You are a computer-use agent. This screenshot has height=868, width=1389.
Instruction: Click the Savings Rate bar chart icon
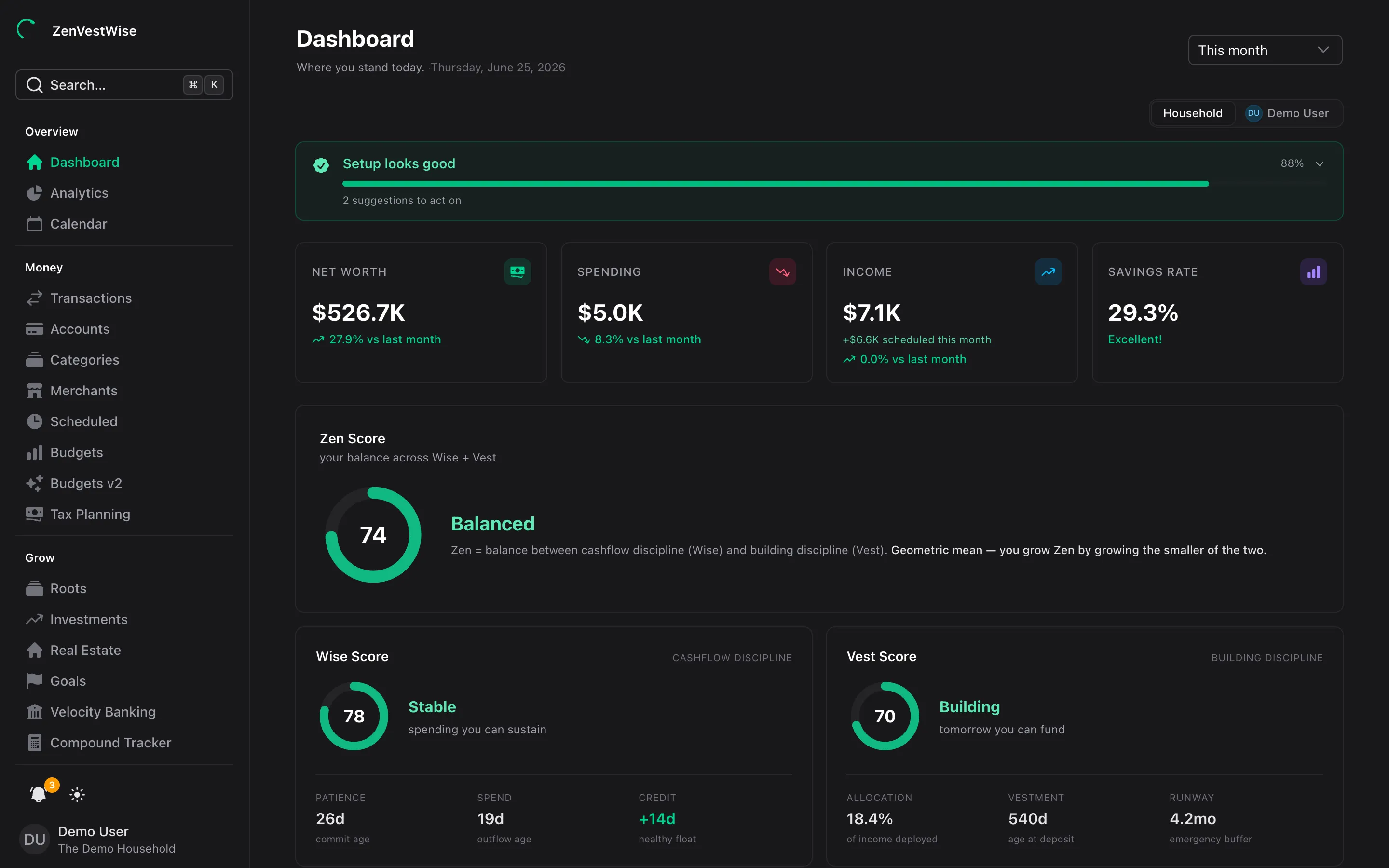(1313, 272)
